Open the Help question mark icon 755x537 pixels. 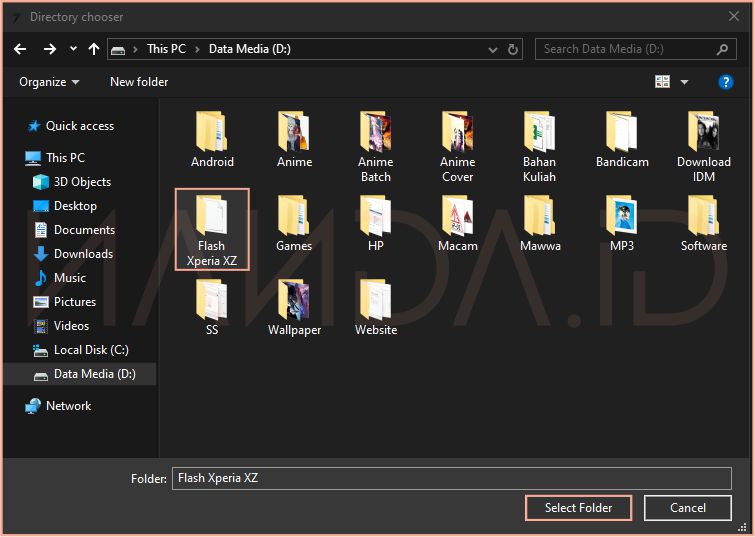pyautogui.click(x=726, y=82)
